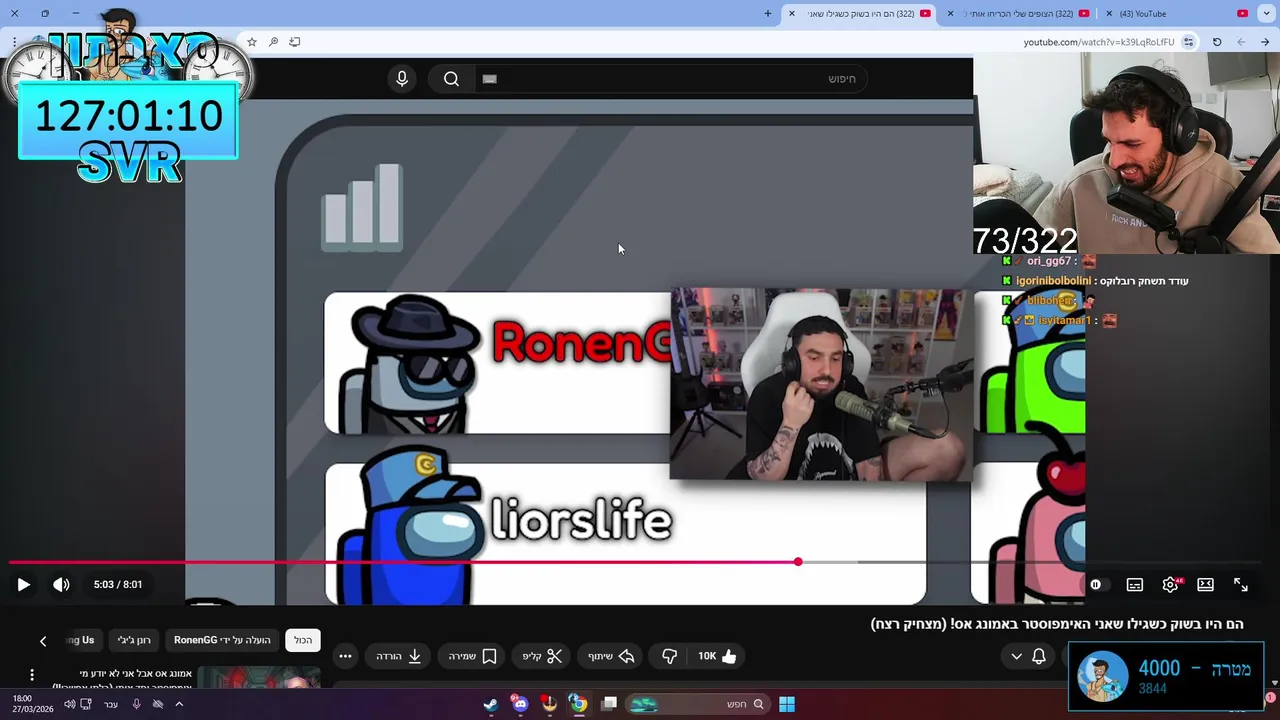Image resolution: width=1280 pixels, height=720 pixels.
Task: Dislike the video with the thumbs-down icon
Action: 669,656
